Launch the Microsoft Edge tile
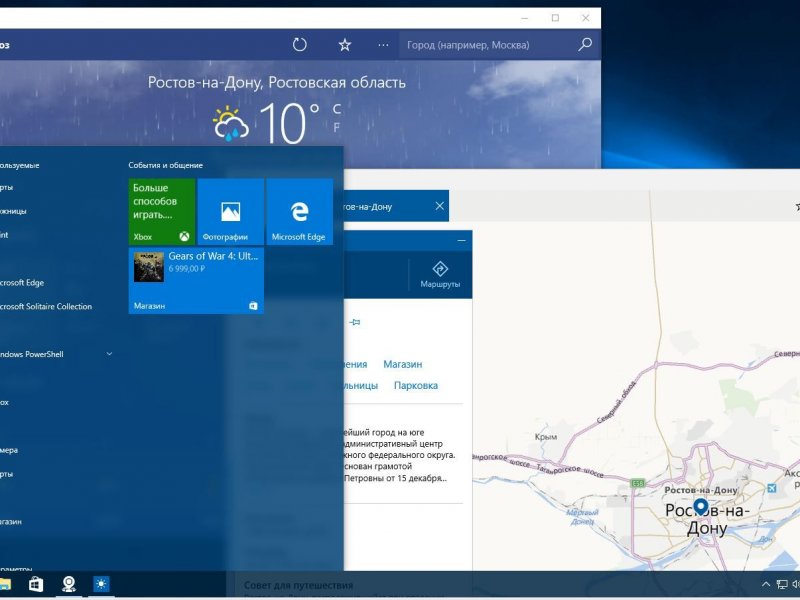The image size is (800, 600). point(299,211)
